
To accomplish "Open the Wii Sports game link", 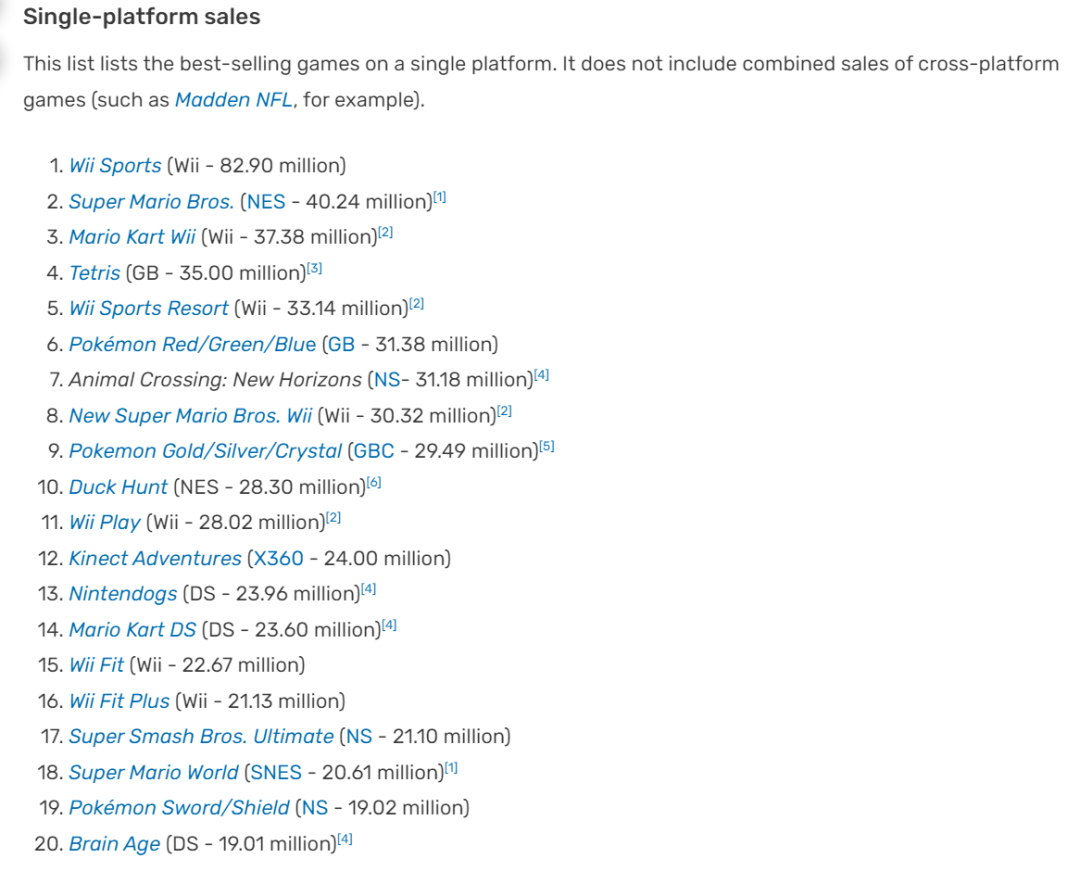I will (x=115, y=166).
